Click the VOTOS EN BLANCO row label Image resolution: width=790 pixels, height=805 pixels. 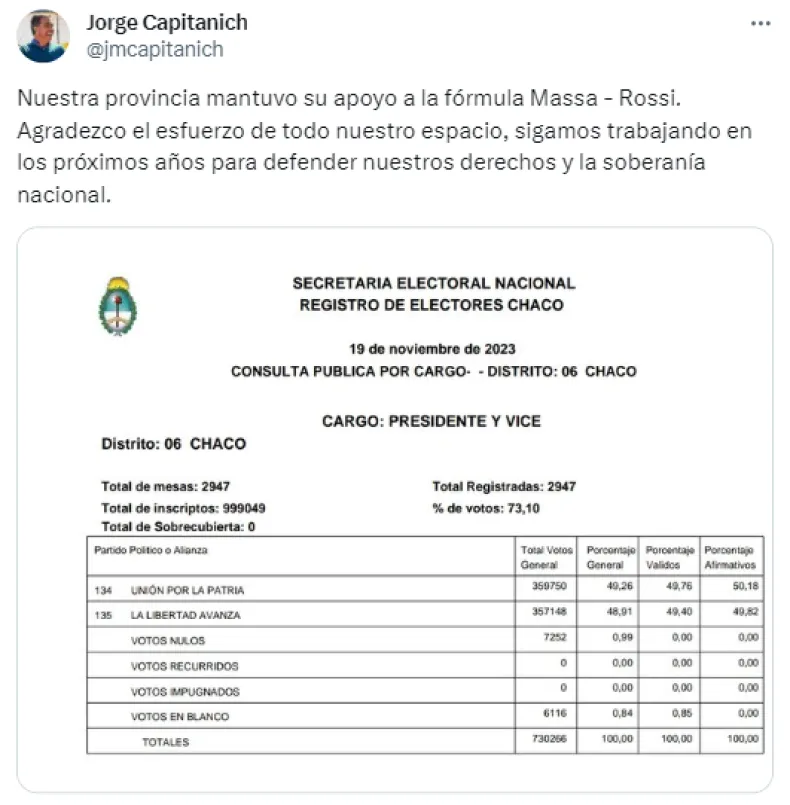tap(179, 717)
